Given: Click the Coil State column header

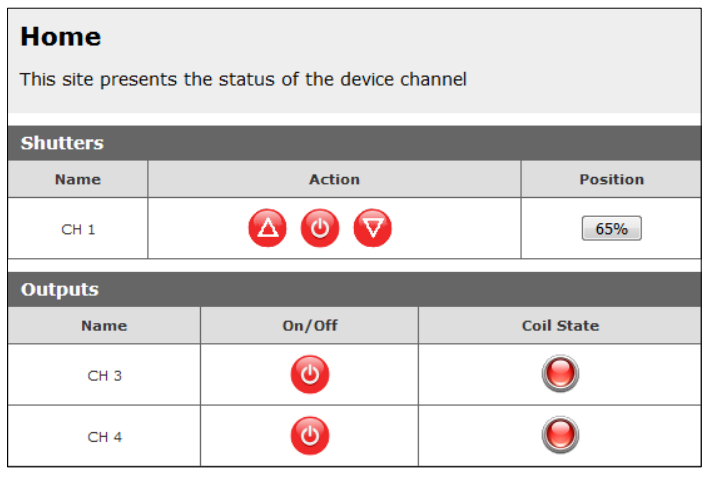Looking at the screenshot, I should [x=560, y=326].
